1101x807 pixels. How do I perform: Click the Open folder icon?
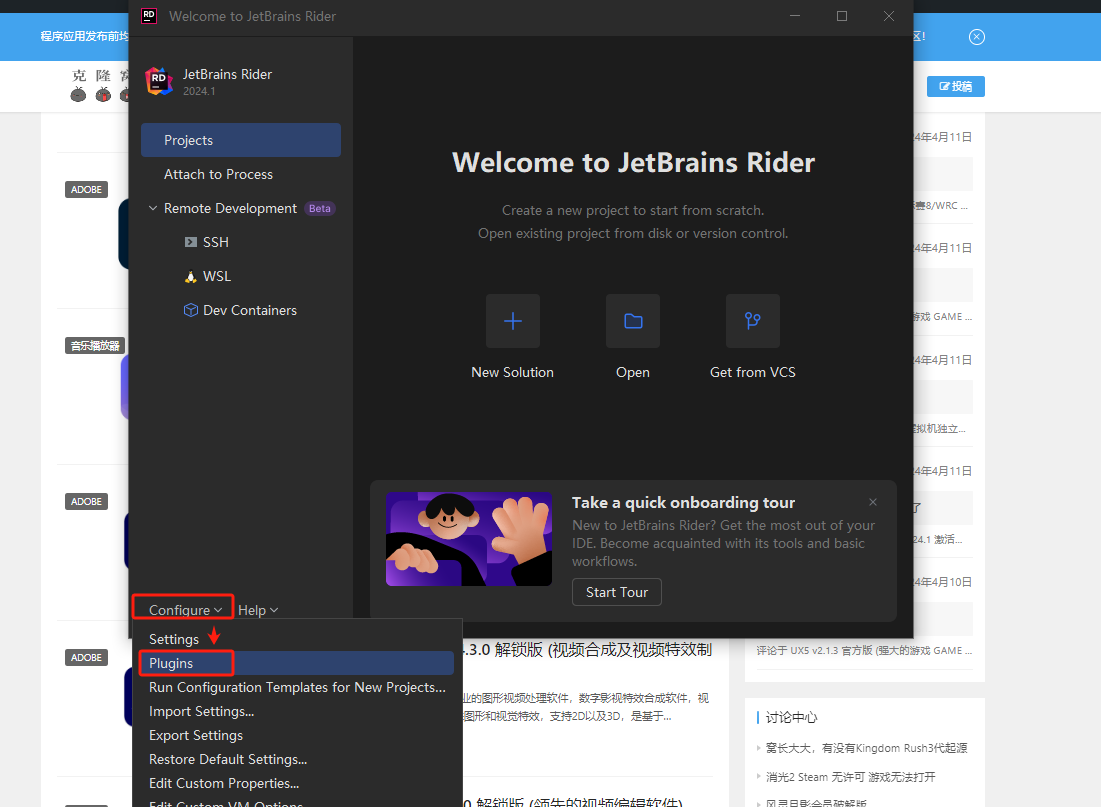(633, 321)
